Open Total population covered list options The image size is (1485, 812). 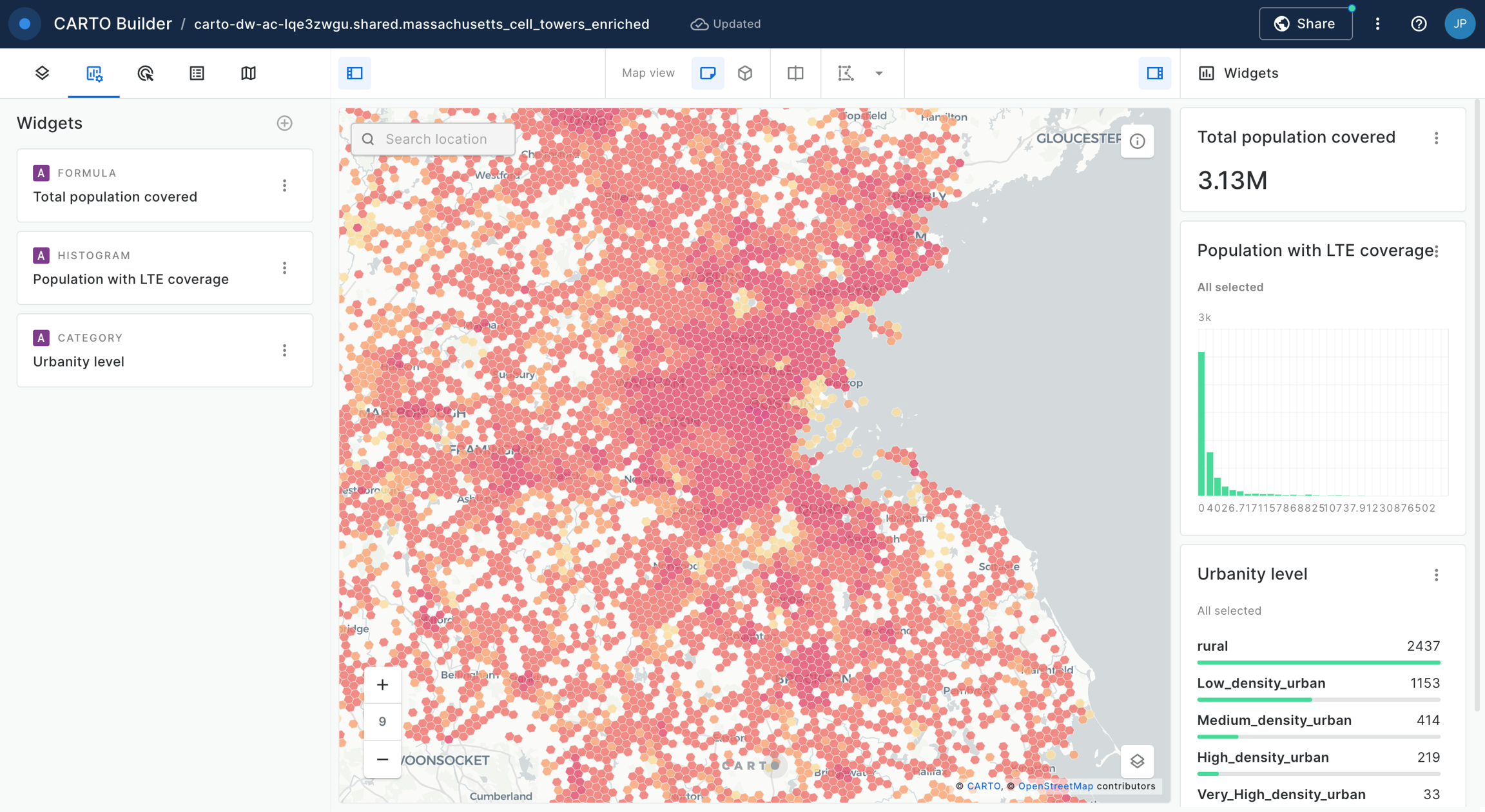click(x=284, y=186)
